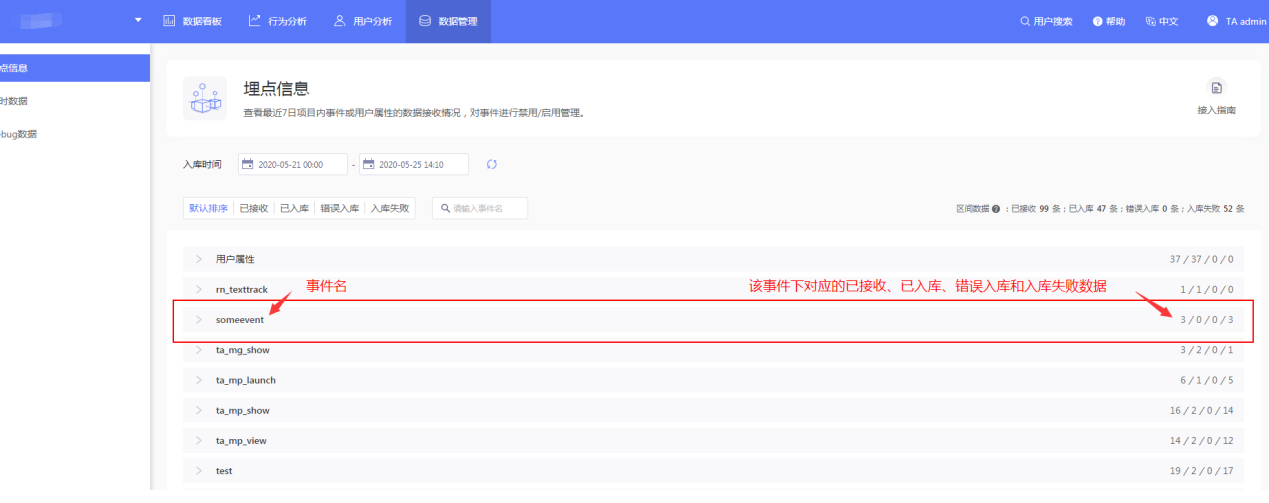The width and height of the screenshot is (1269, 503).
Task: Click the event name ta_mp_launch
Action: coord(246,380)
